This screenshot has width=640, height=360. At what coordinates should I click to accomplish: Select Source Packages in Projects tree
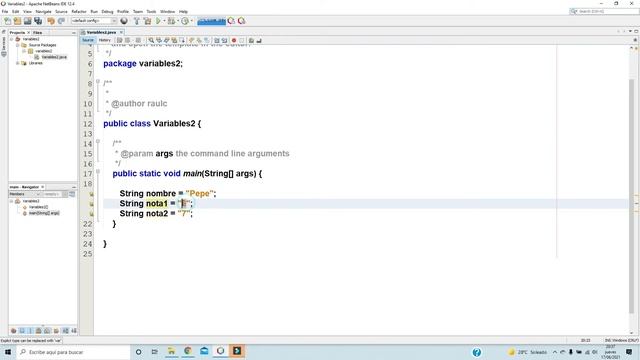(42, 45)
